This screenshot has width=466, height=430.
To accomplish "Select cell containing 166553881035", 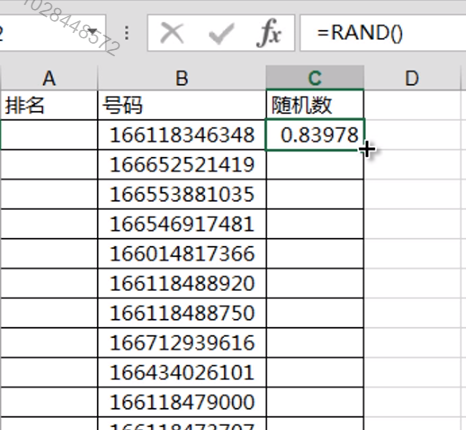I will tap(182, 194).
